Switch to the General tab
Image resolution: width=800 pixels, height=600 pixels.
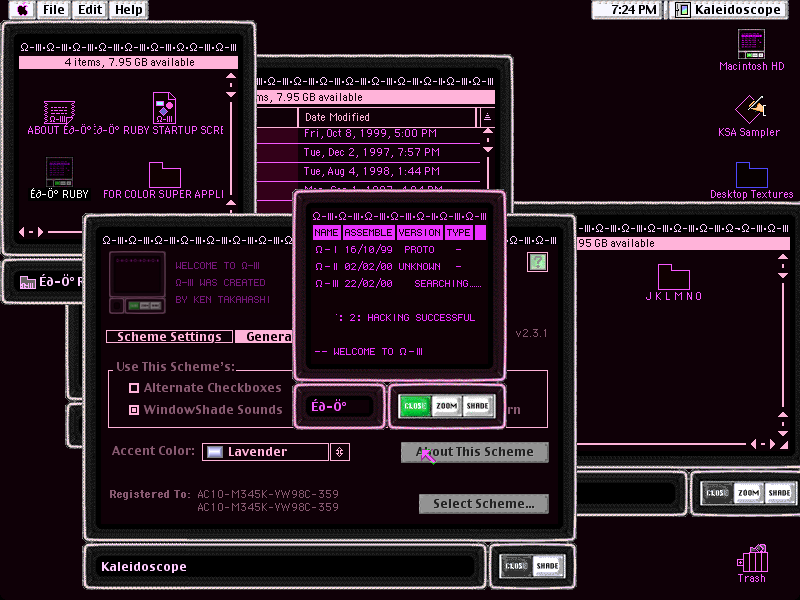pyautogui.click(x=264, y=337)
